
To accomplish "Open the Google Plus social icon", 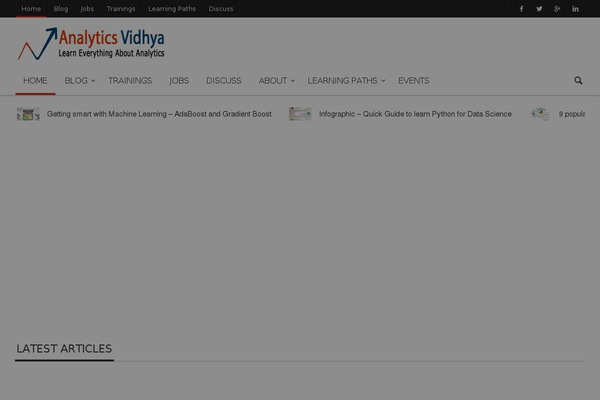I will (557, 9).
